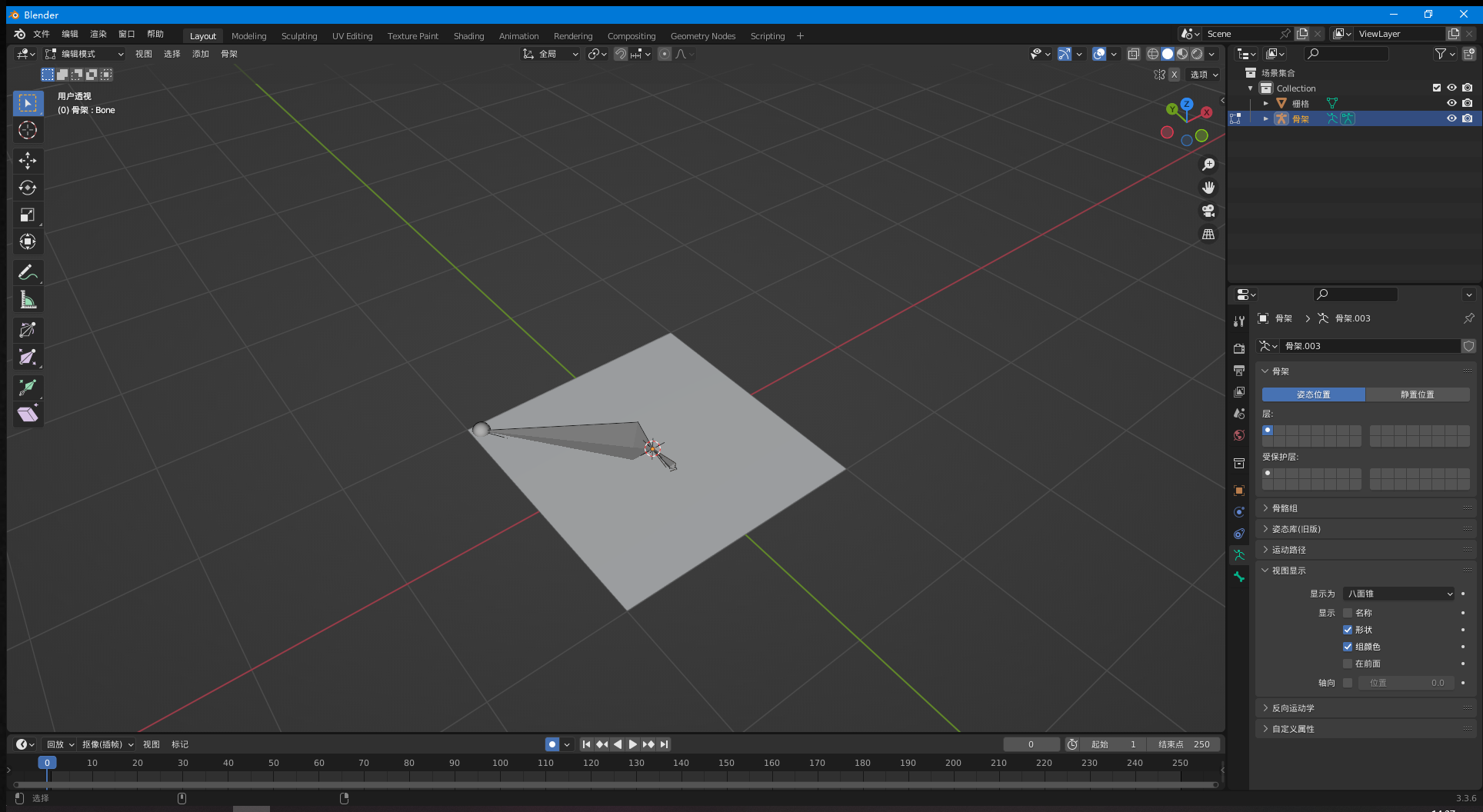Screen dimensions: 1483x812
Task: Toggle camera view icon
Action: coord(1208,211)
